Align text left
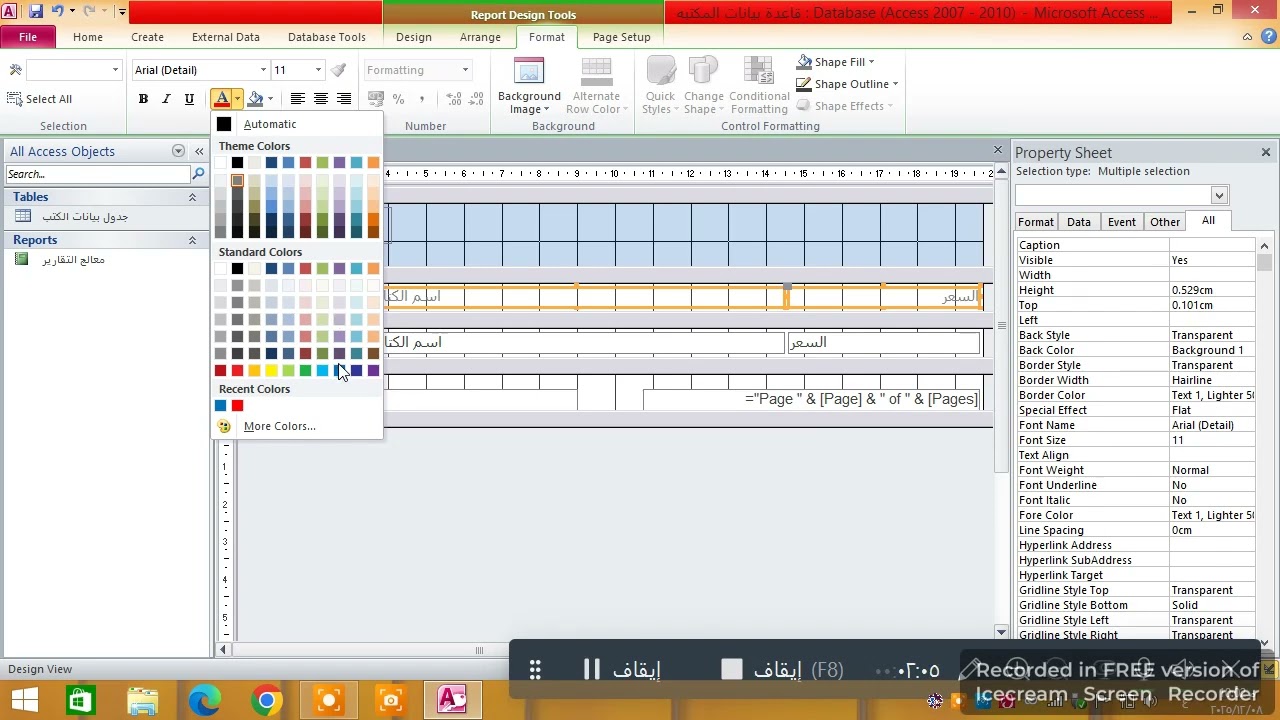This screenshot has height=720, width=1280. pyautogui.click(x=297, y=99)
